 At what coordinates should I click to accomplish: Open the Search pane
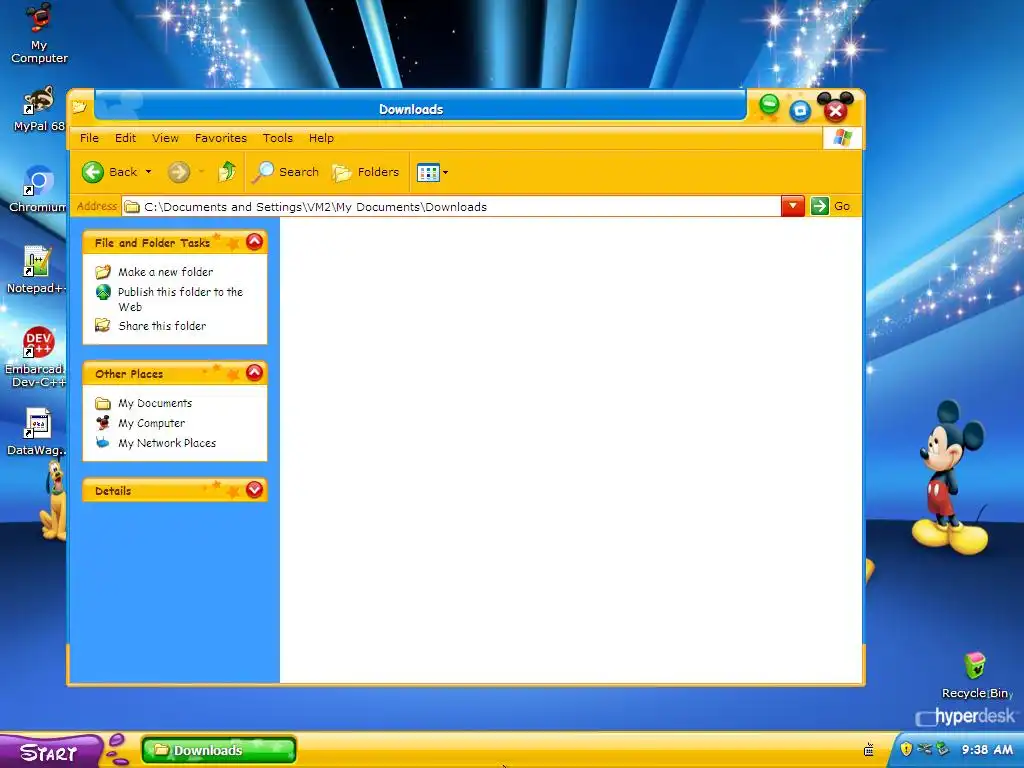(287, 172)
